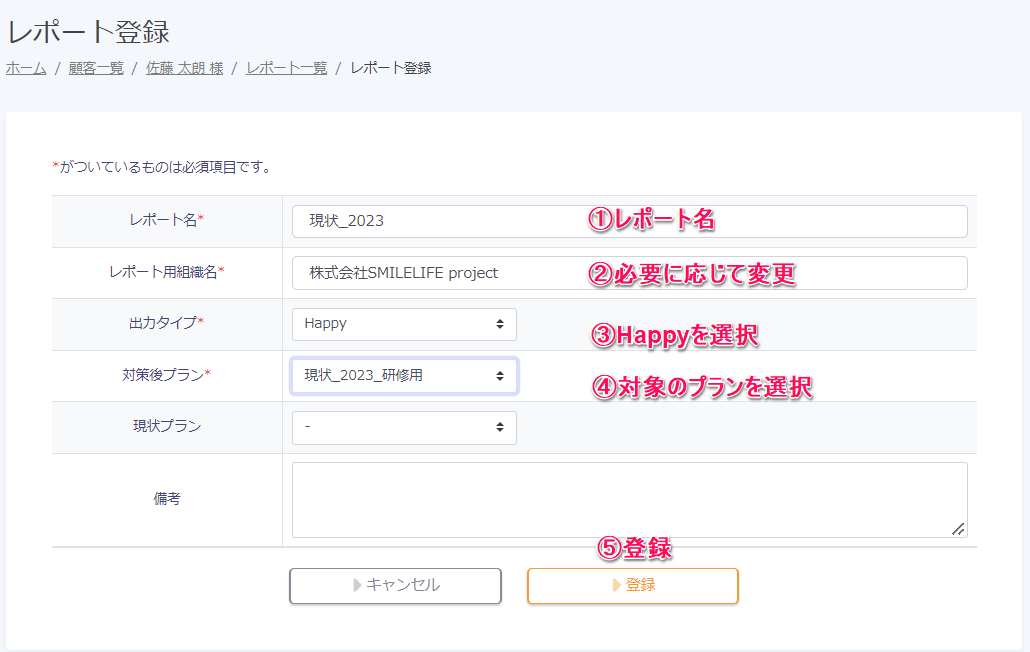The width and height of the screenshot is (1030, 652).
Task: Submit the form with the orange 登録 button
Action: [632, 585]
